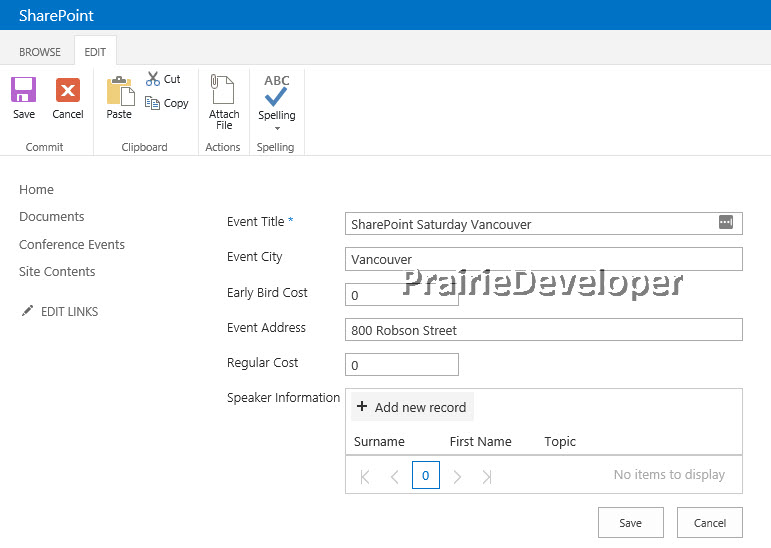The height and width of the screenshot is (548, 771).
Task: Go to the first page of the speaker grid
Action: pos(365,476)
